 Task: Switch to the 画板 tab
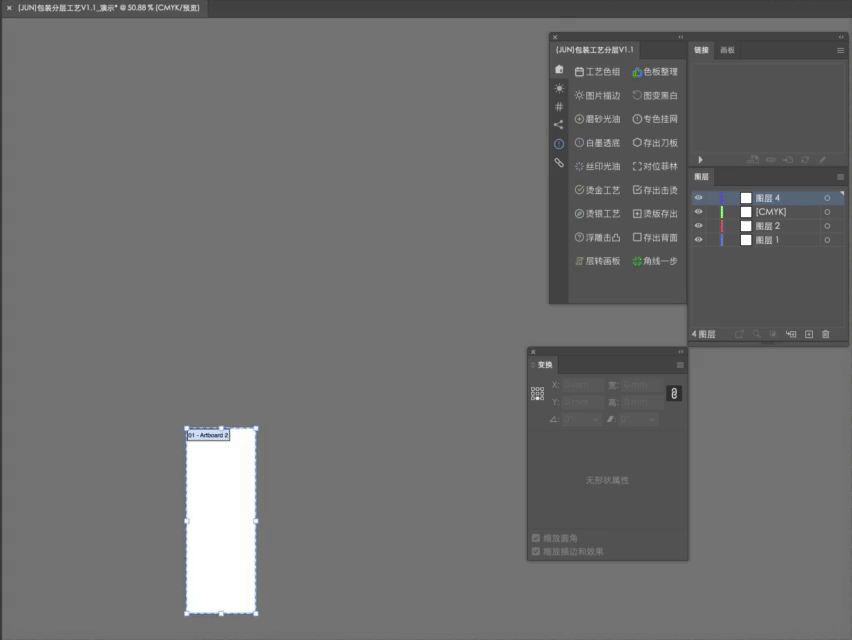[x=728, y=50]
